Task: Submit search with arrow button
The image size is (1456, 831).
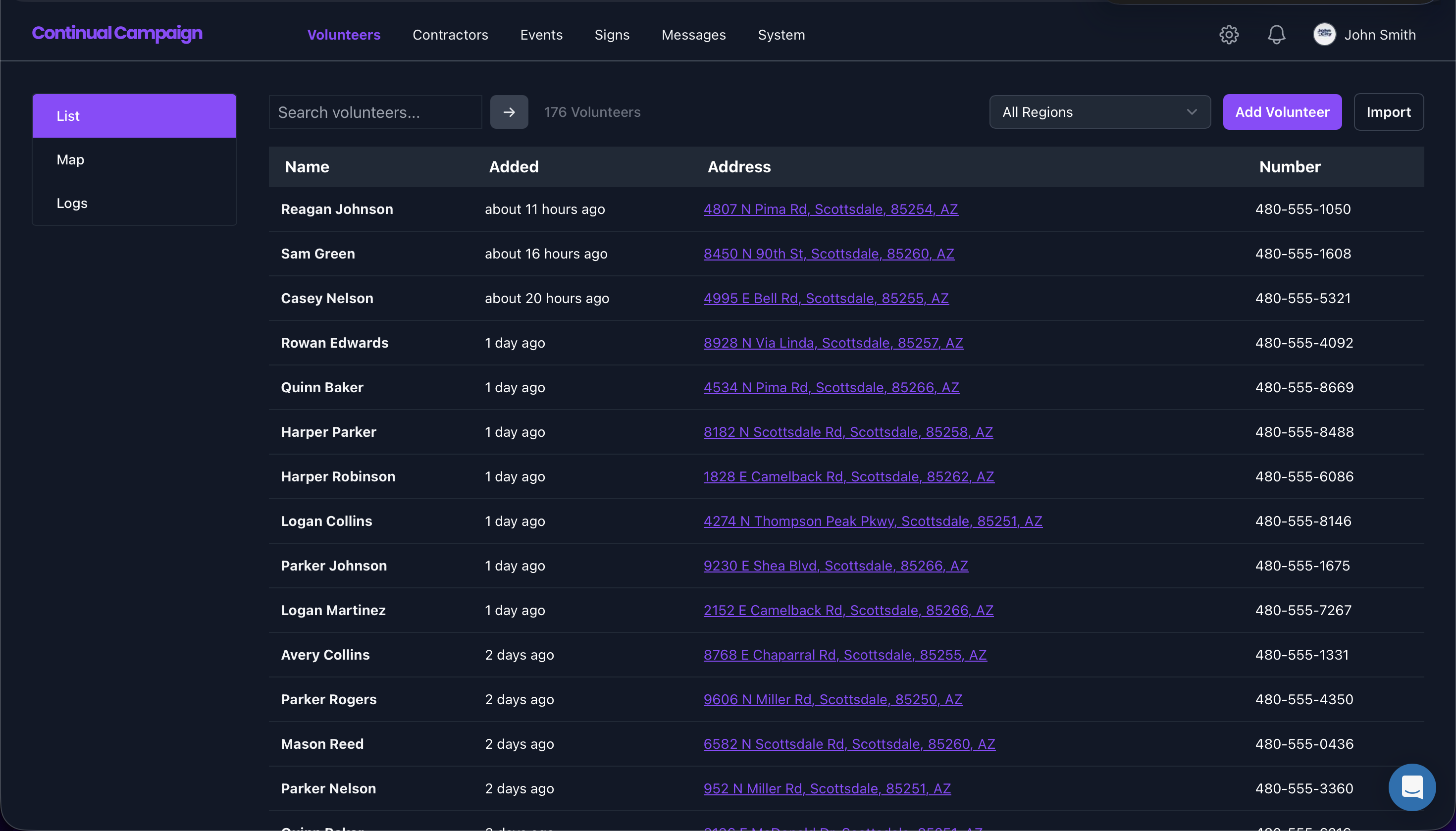Action: [509, 112]
